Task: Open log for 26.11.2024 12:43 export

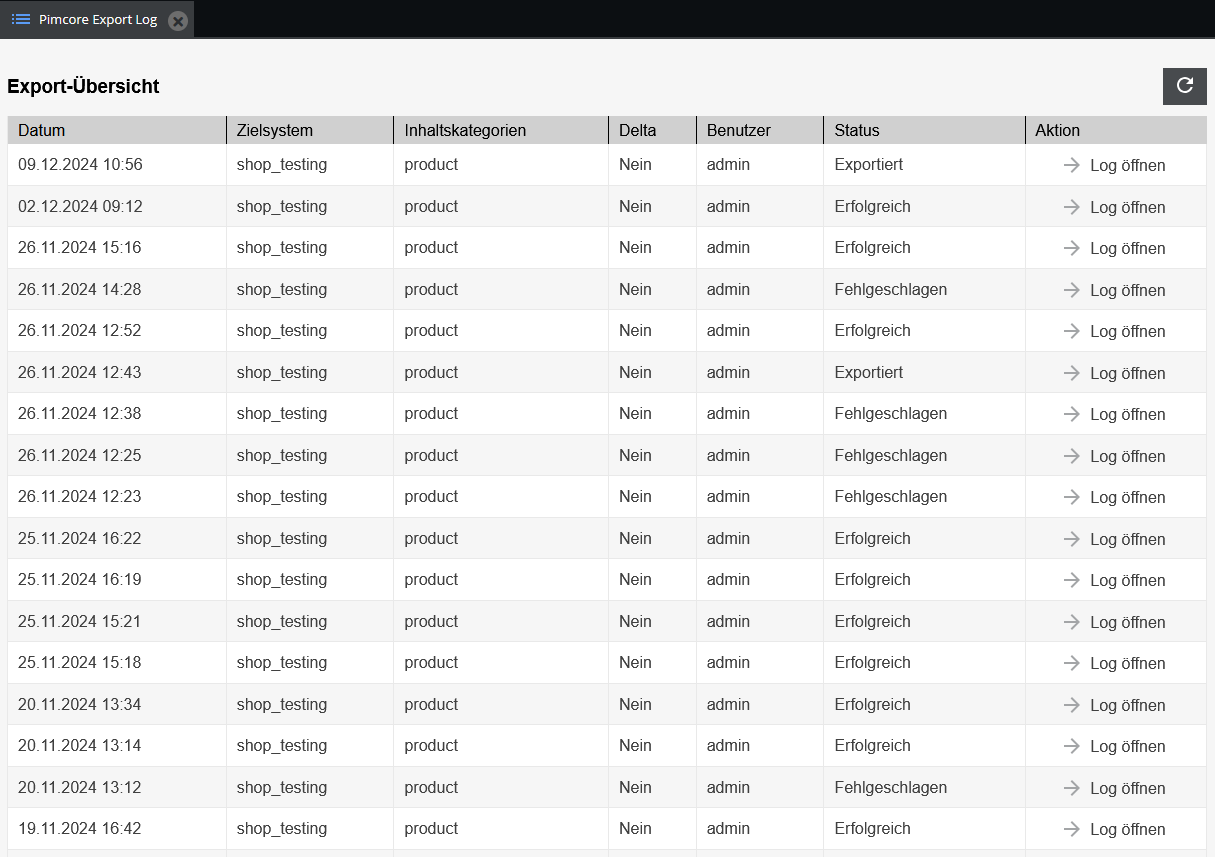Action: (1114, 373)
